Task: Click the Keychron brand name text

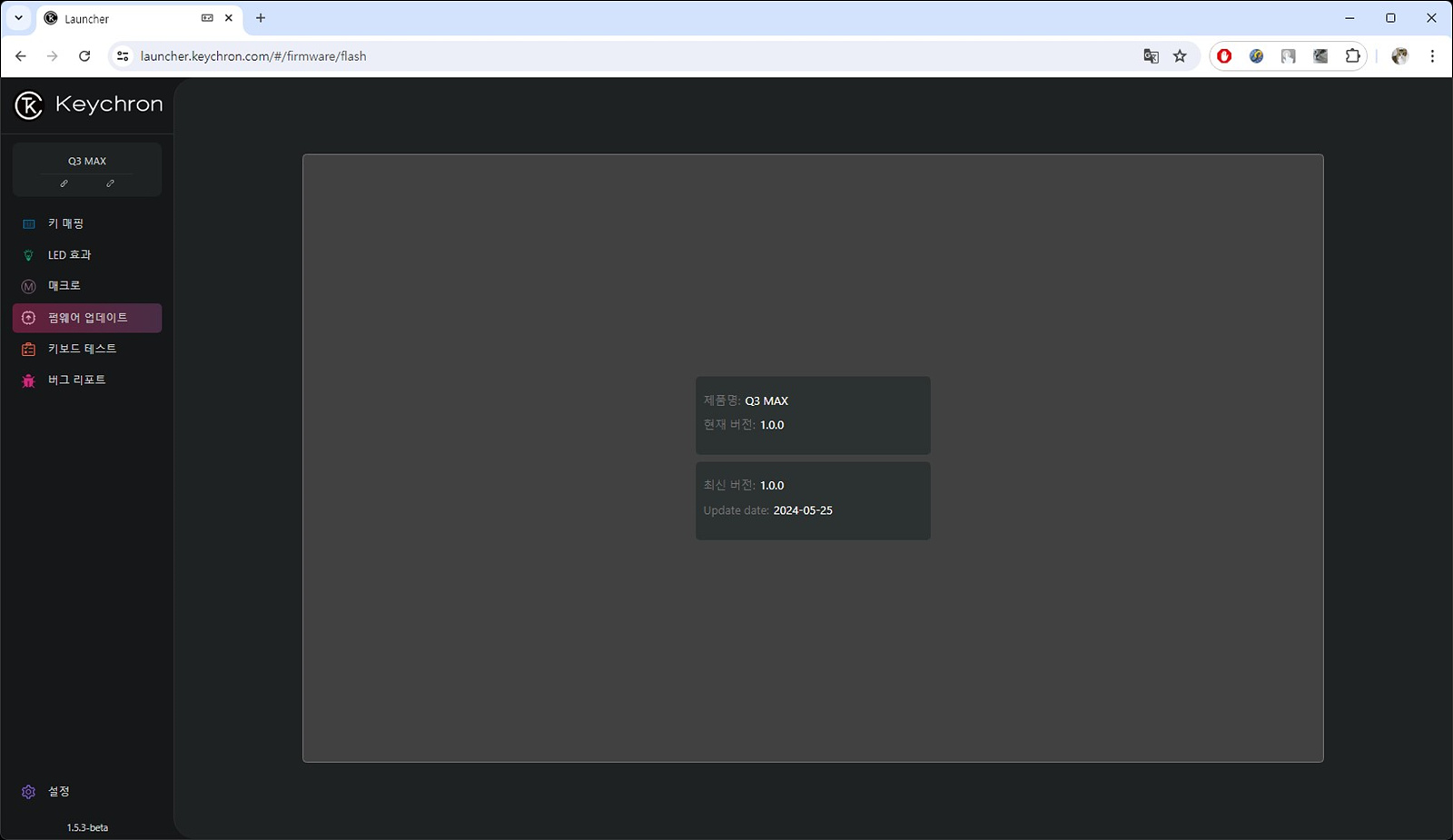Action: click(x=109, y=104)
